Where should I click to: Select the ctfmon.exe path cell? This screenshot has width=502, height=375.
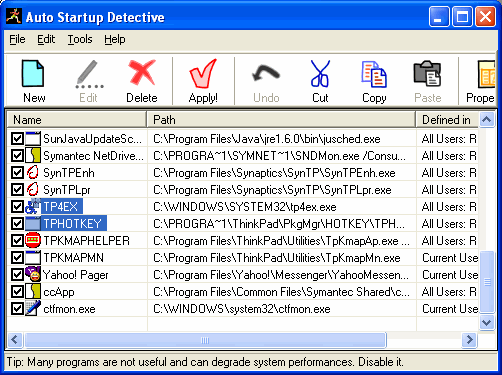pyautogui.click(x=282, y=308)
